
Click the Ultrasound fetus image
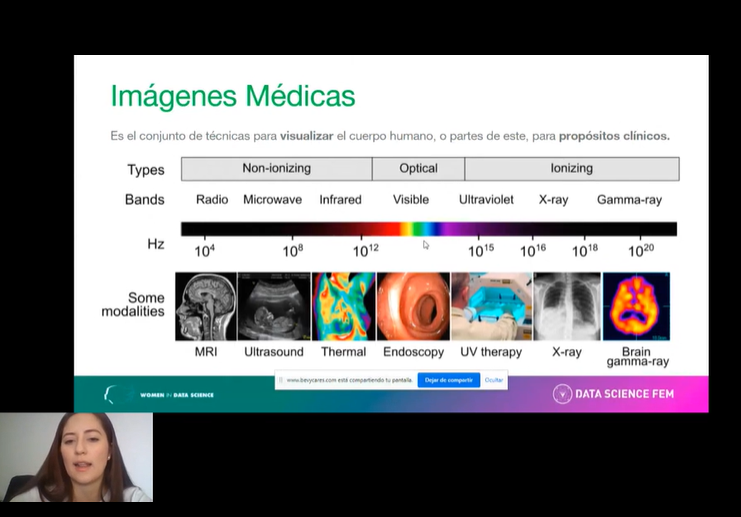[274, 306]
